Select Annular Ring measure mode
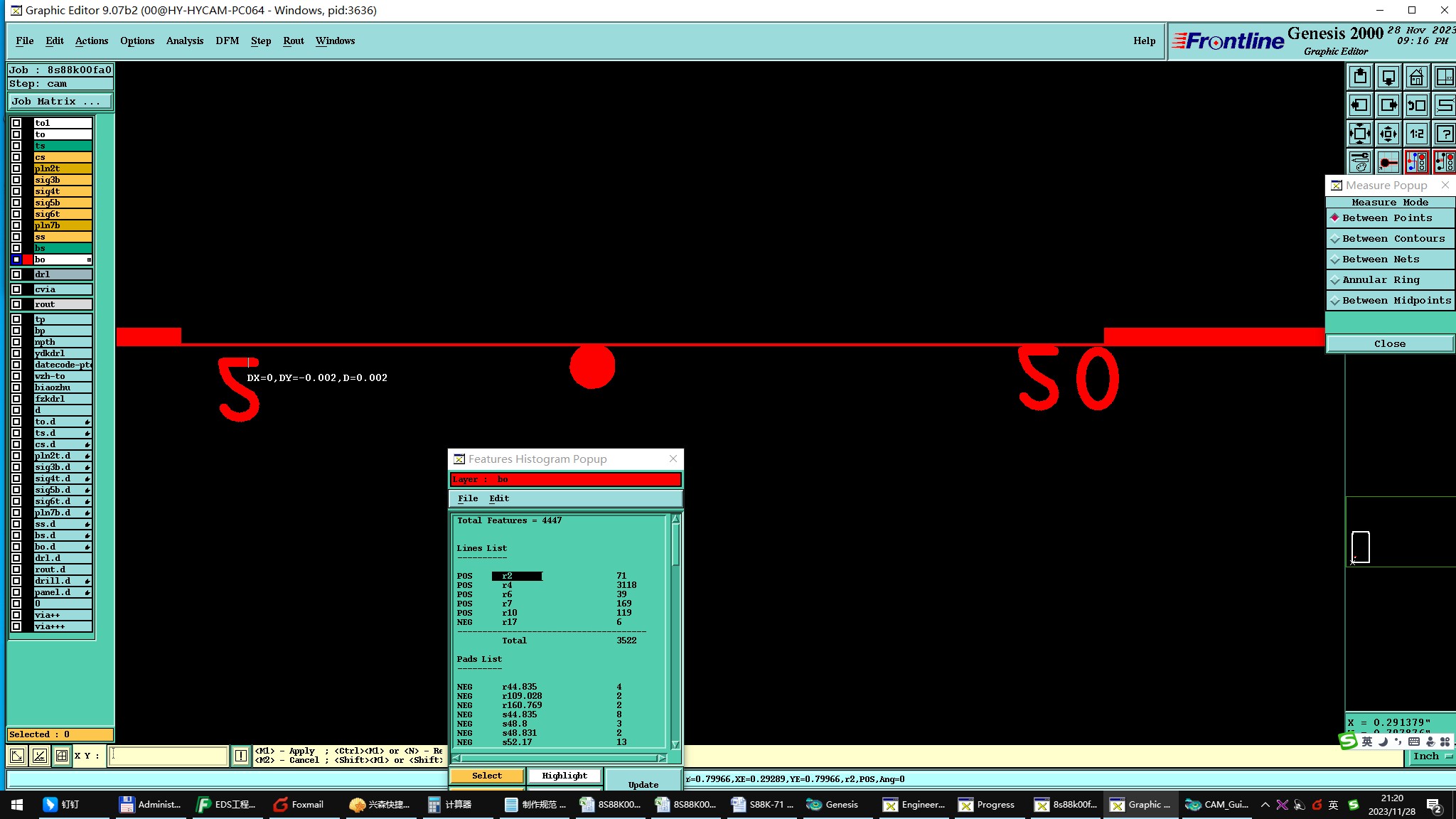 tap(1390, 280)
